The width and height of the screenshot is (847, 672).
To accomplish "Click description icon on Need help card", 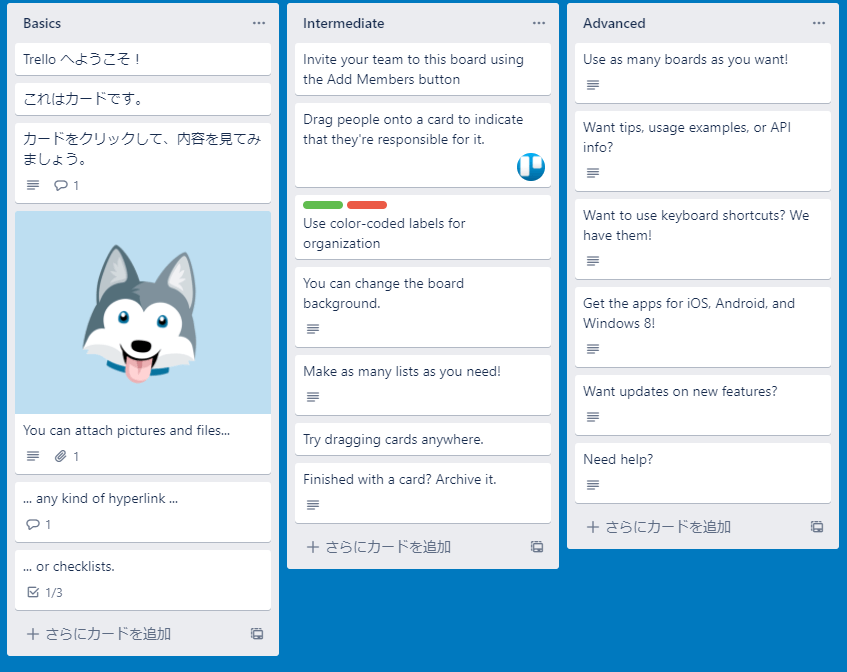I will click(x=593, y=485).
